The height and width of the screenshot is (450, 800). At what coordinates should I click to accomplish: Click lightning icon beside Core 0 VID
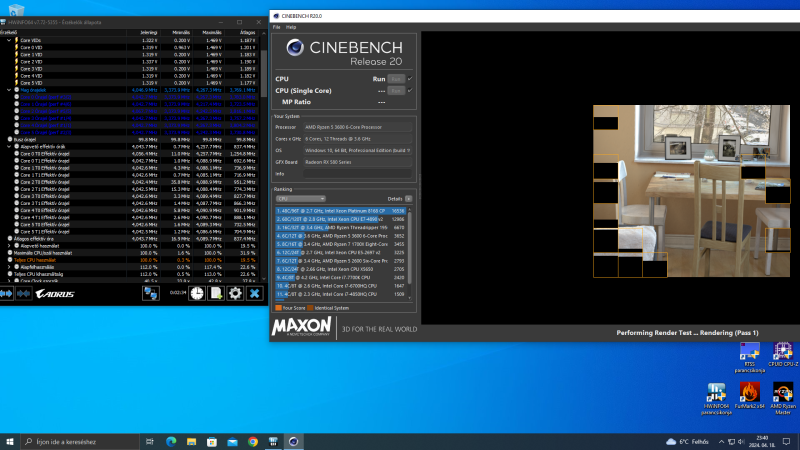[16, 47]
